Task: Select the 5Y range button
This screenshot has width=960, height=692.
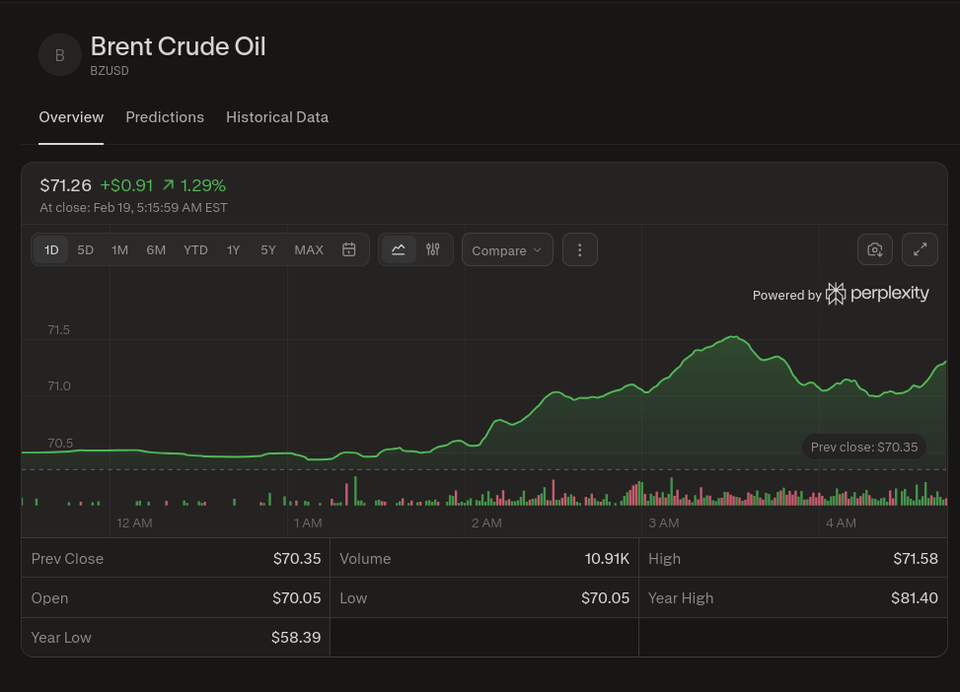Action: (x=268, y=250)
